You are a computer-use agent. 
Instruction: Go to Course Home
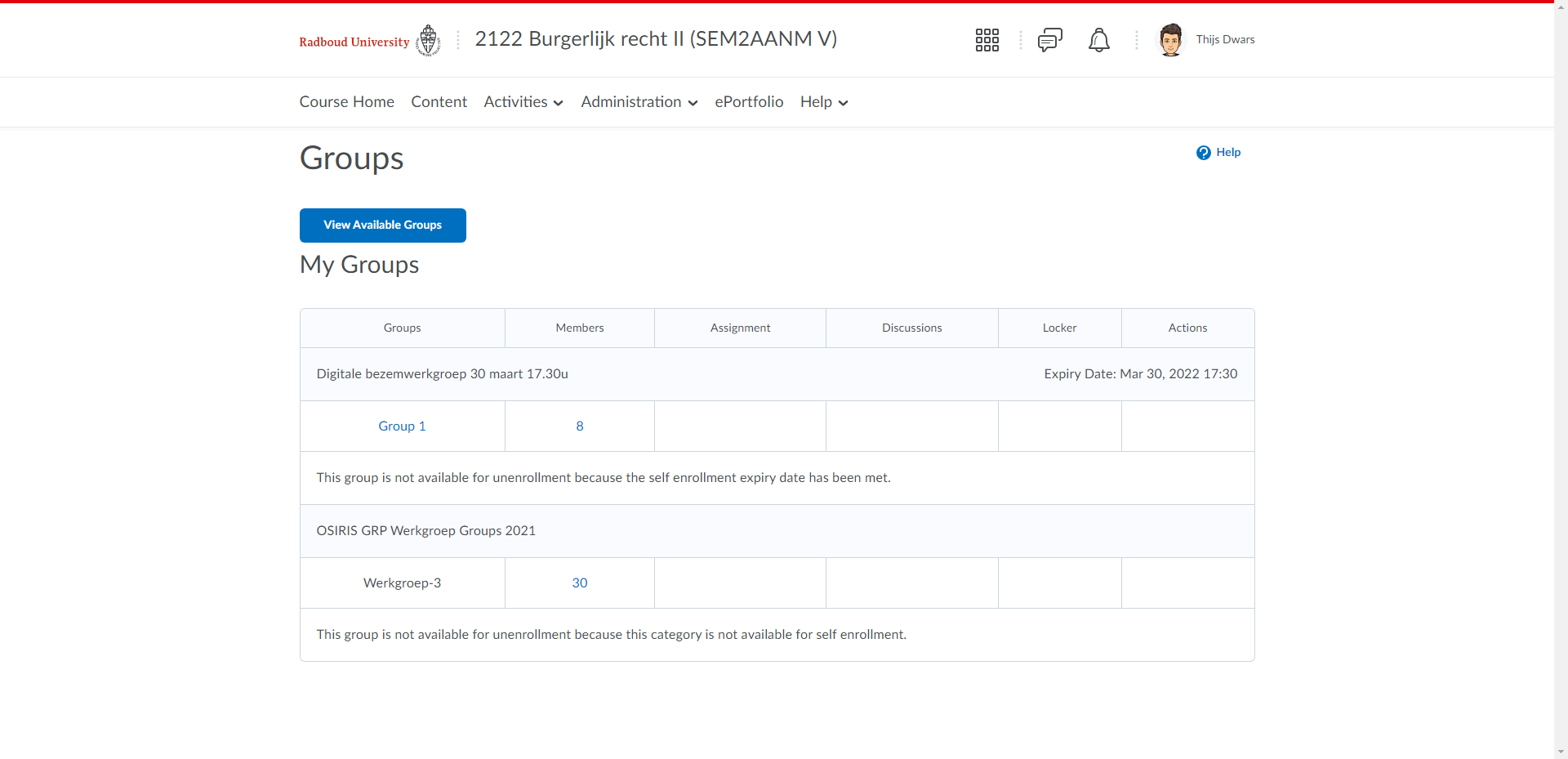click(x=346, y=102)
